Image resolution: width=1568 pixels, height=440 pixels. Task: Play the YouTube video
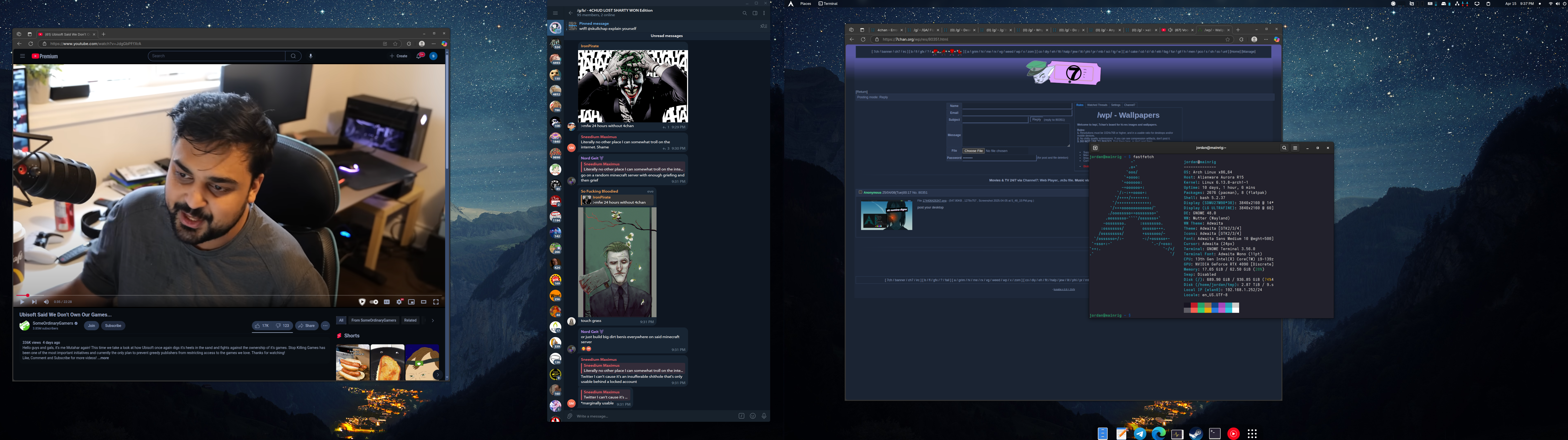pos(23,302)
